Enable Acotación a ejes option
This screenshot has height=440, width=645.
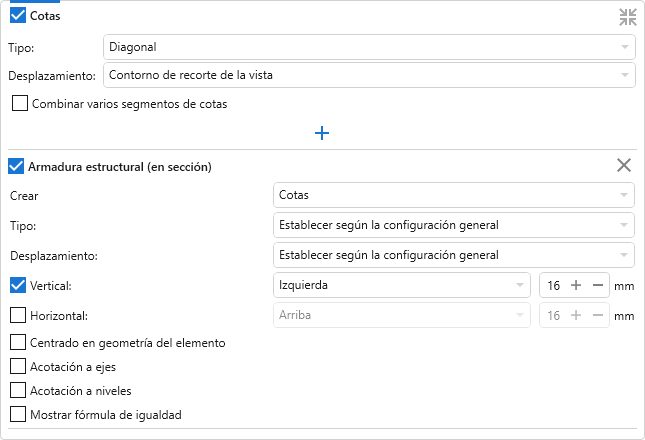coord(17,366)
